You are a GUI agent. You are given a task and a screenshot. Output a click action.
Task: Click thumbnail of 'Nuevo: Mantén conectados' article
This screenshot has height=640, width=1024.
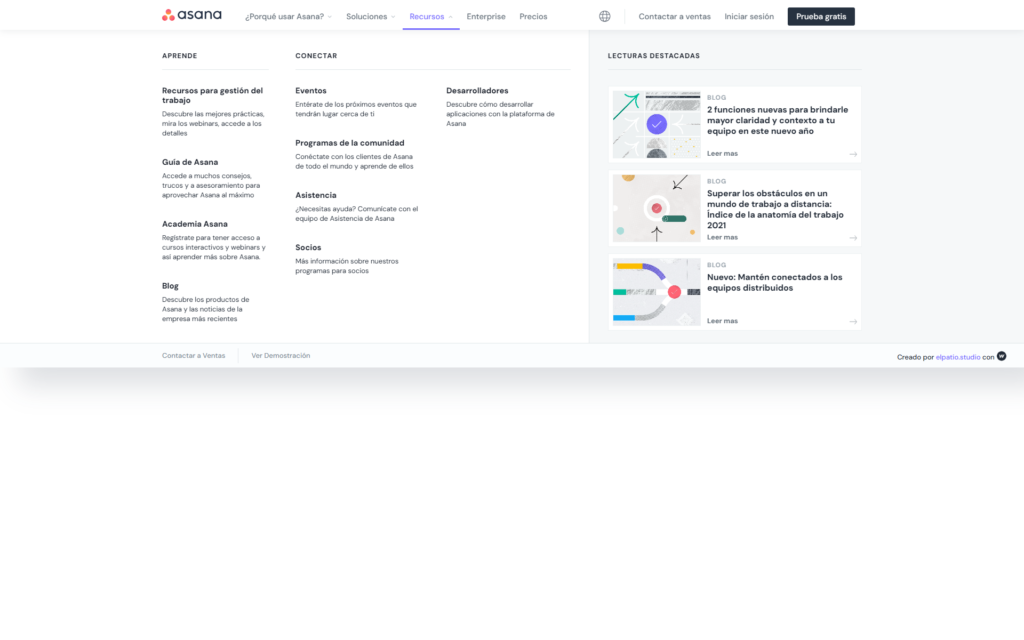(656, 291)
